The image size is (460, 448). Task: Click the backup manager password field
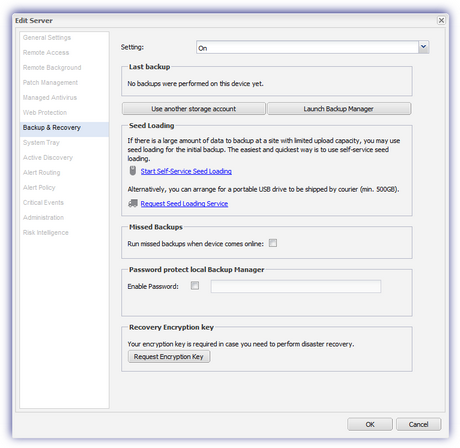click(x=296, y=286)
